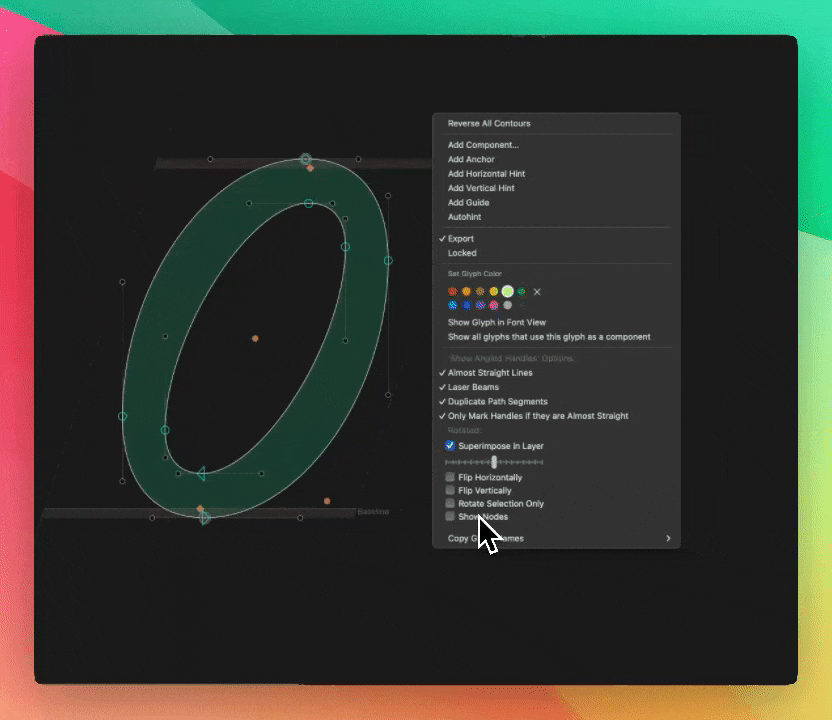
Task: Run Autohint from the menu
Action: [x=464, y=217]
